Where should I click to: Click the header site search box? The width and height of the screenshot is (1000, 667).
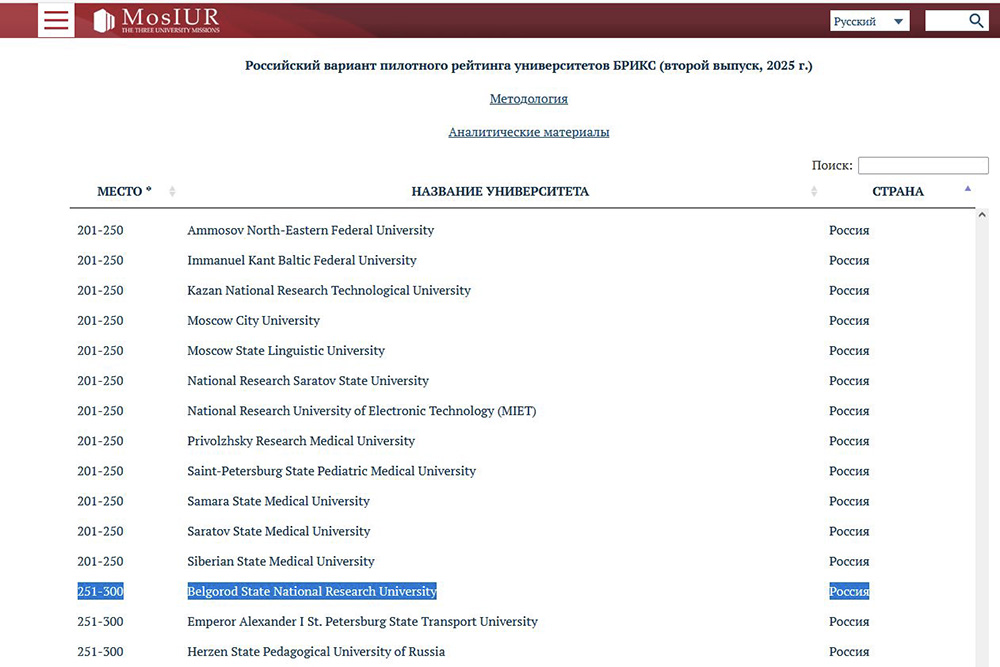945,21
